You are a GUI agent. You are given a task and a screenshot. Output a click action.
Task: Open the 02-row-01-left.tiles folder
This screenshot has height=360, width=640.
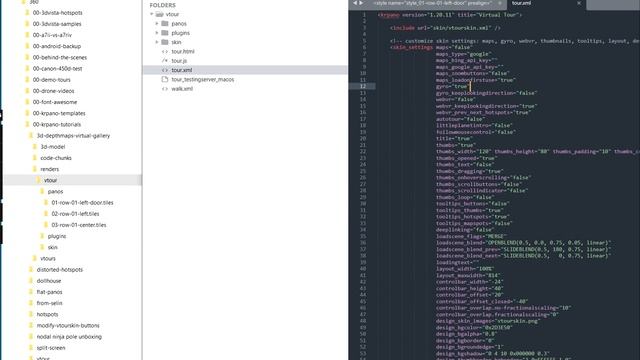point(76,214)
